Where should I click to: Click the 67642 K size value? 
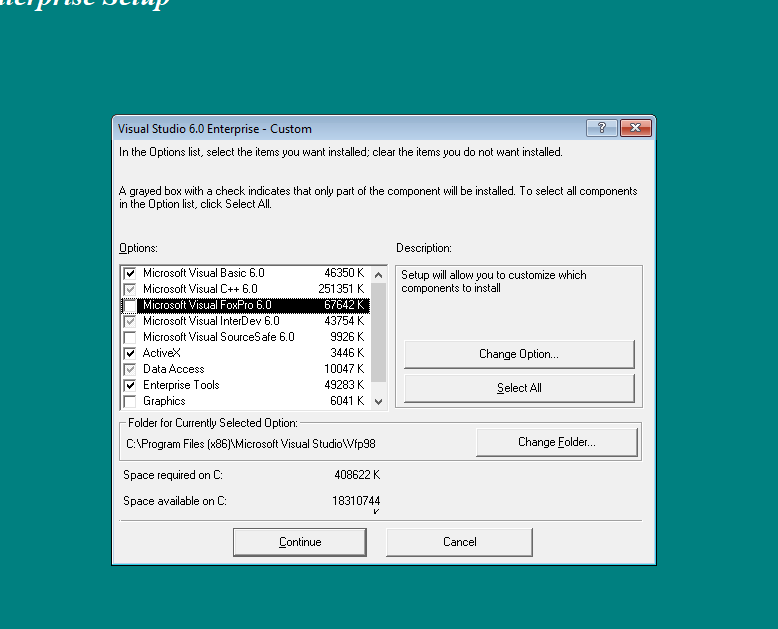[x=344, y=305]
